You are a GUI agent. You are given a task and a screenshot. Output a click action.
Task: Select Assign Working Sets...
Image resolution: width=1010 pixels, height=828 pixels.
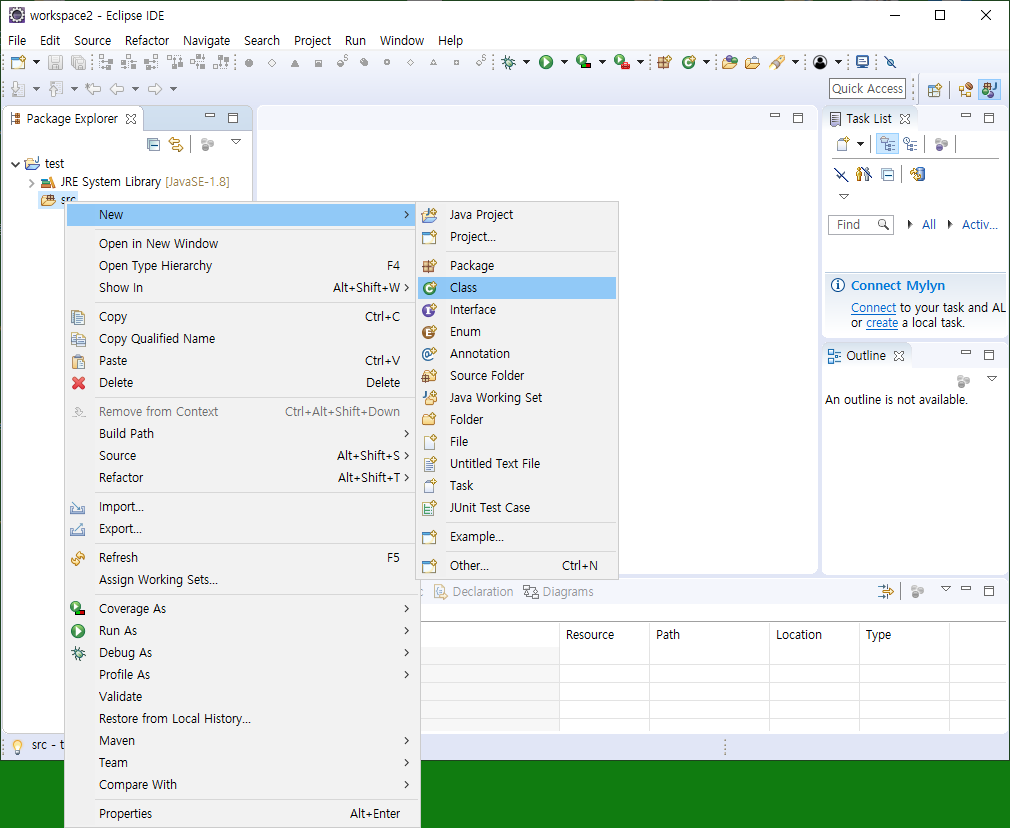tap(243, 580)
